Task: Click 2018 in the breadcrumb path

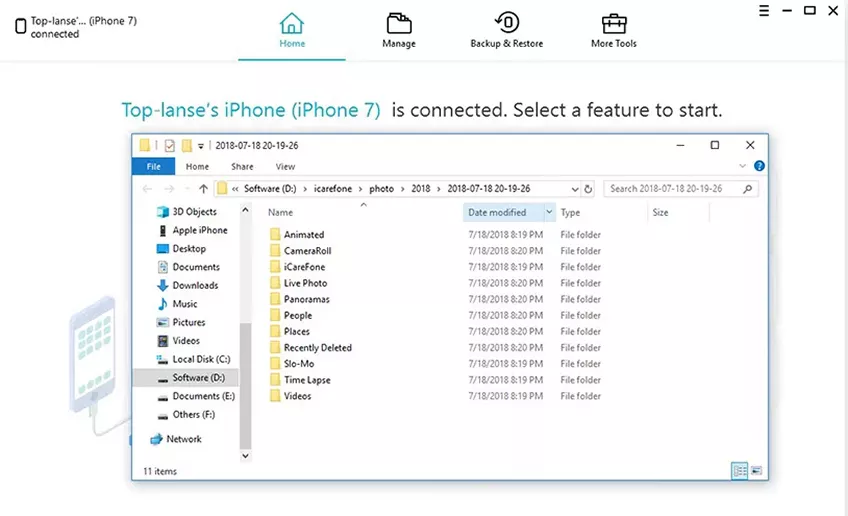Action: (421, 189)
